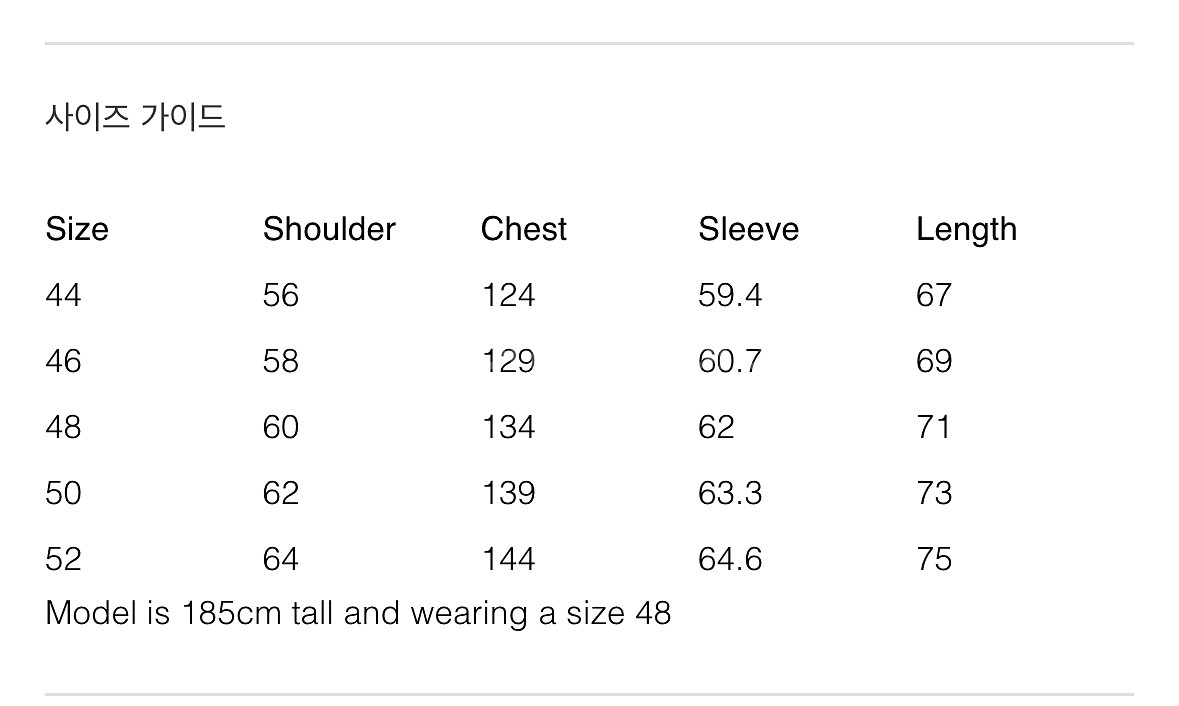This screenshot has width=1179, height=706.
Task: Select size 44 in the Size column
Action: point(63,295)
